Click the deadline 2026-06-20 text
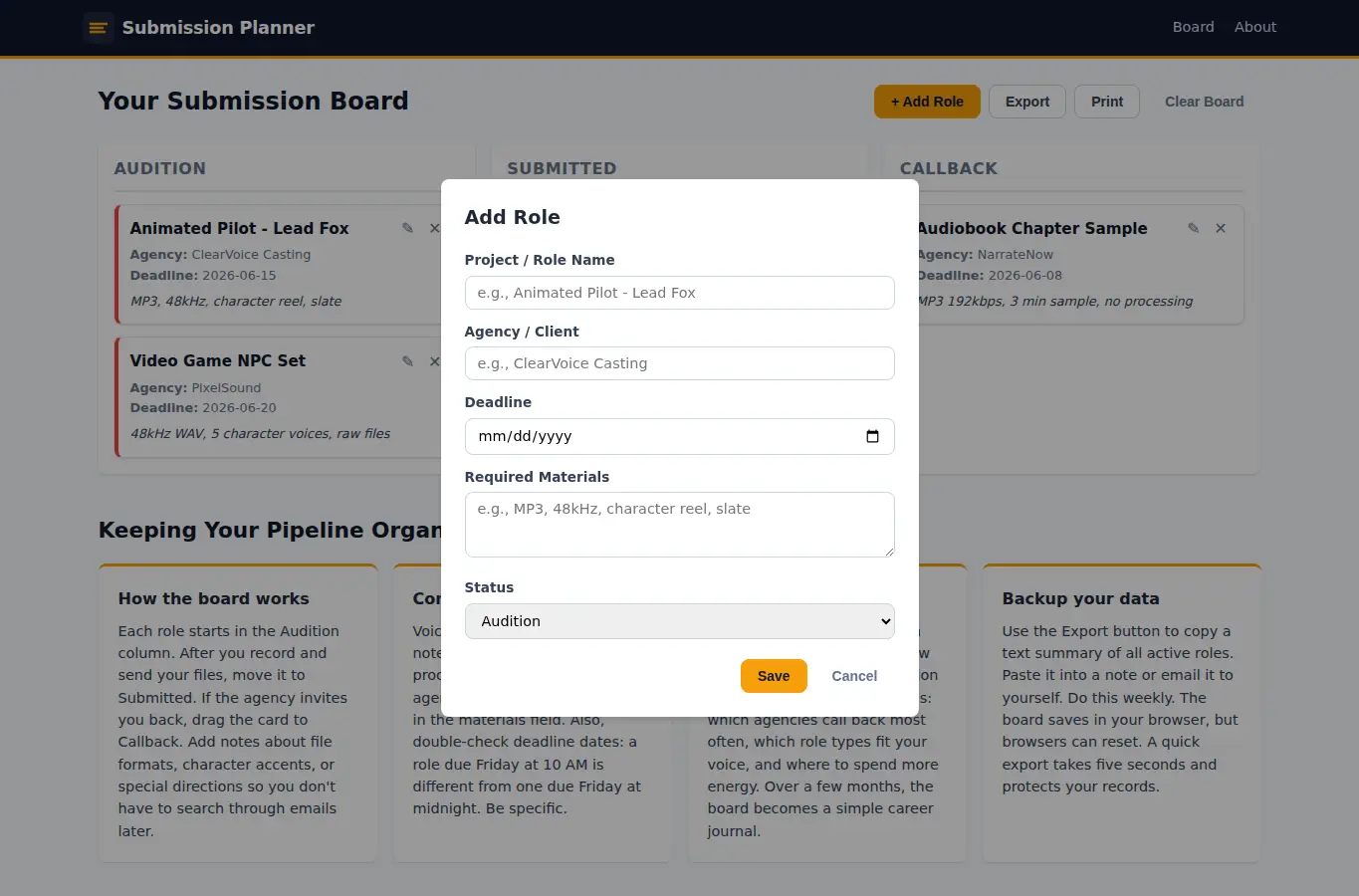Viewport: 1359px width, 896px height. tap(239, 408)
